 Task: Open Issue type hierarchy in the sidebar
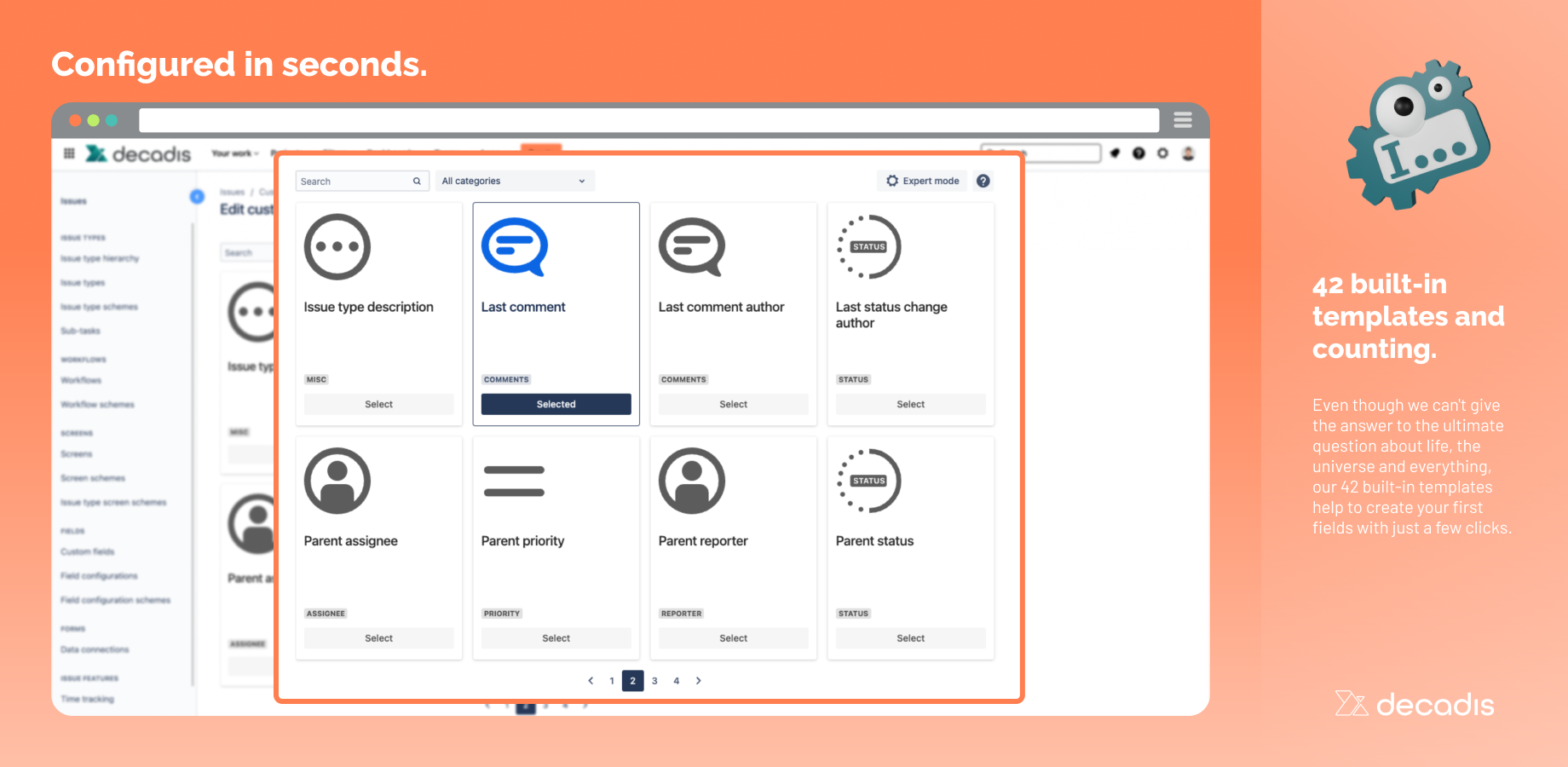[100, 258]
